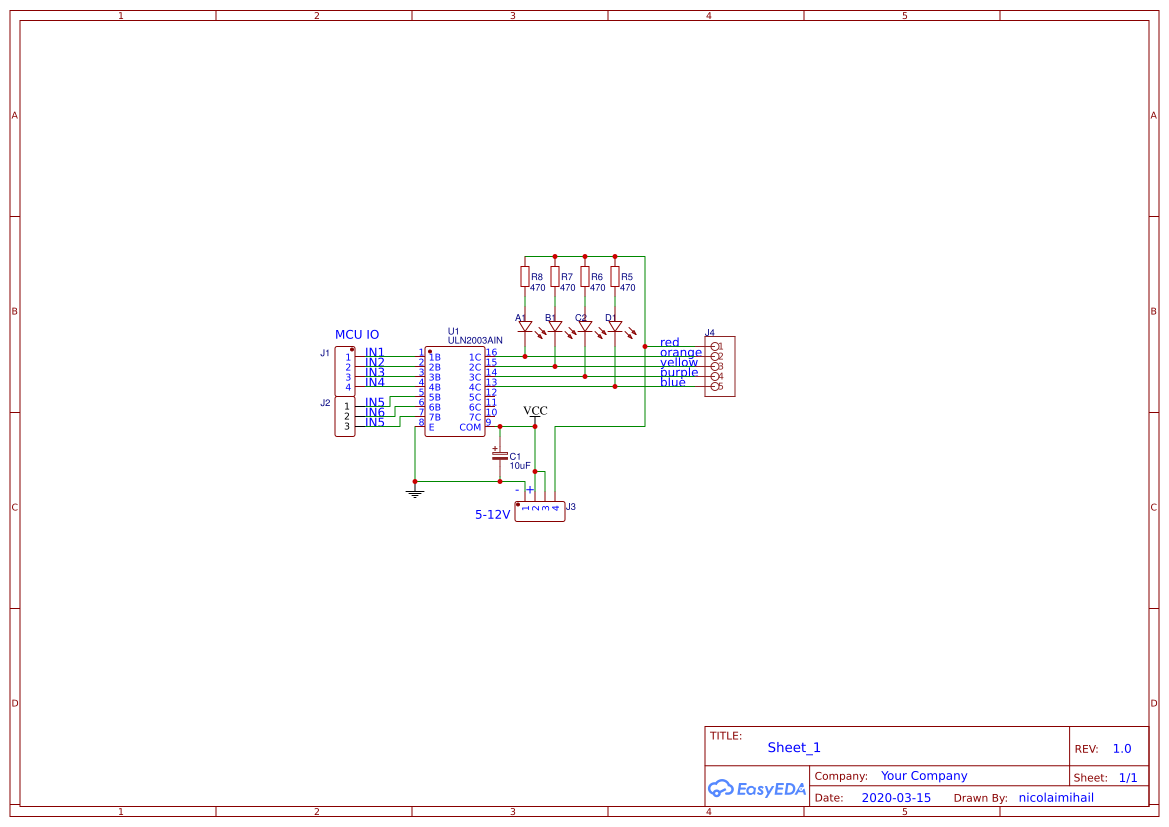Click the J2 header connector

point(343,417)
